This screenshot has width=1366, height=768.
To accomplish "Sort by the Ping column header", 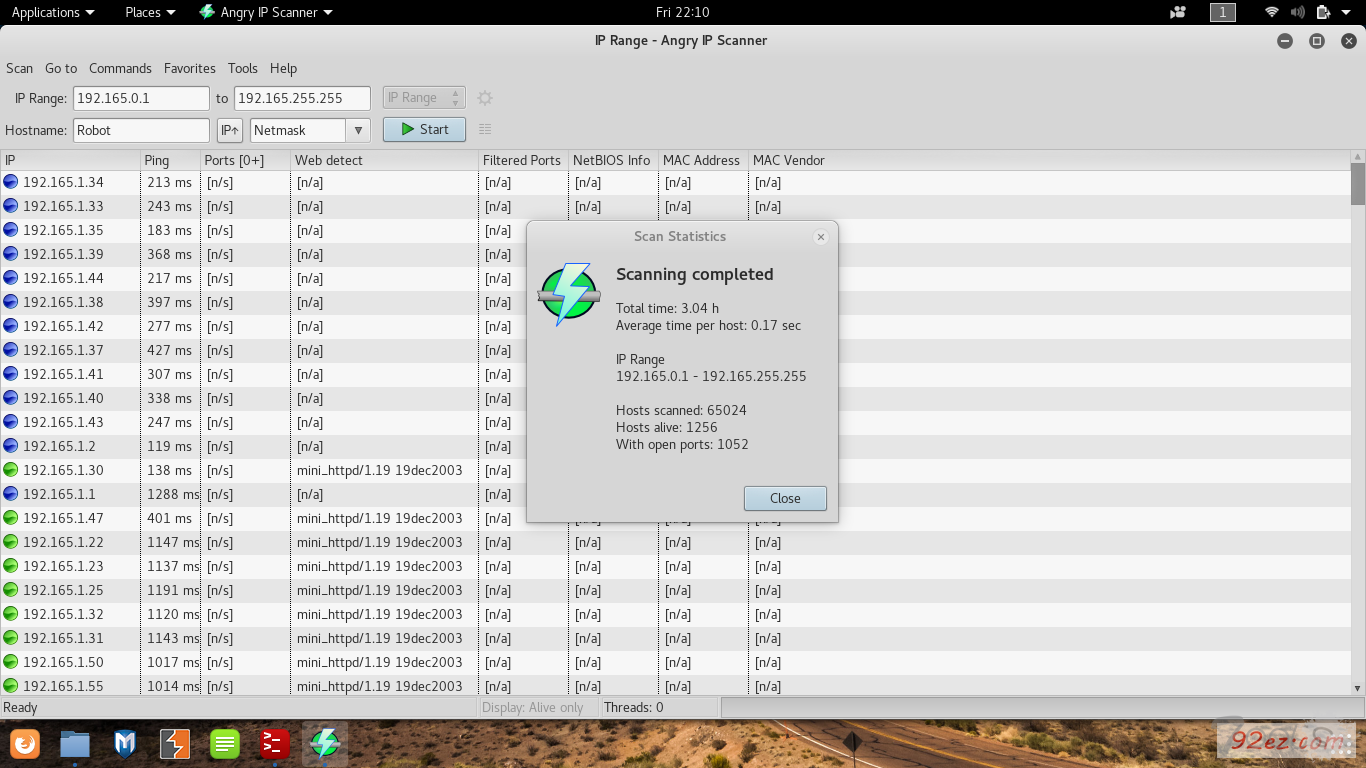I will (170, 160).
